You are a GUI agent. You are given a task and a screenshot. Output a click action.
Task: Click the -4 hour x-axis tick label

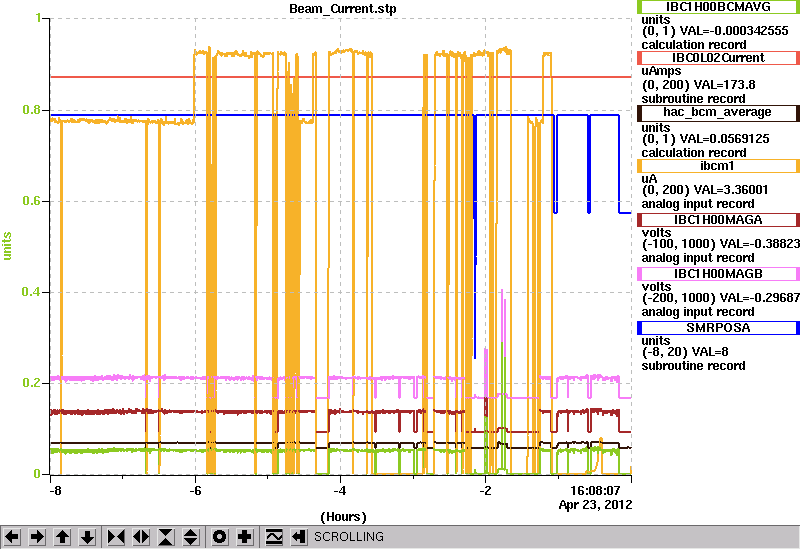pyautogui.click(x=340, y=491)
